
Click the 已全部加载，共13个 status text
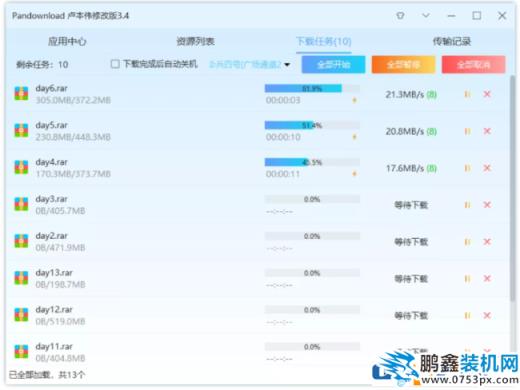[x=47, y=375]
